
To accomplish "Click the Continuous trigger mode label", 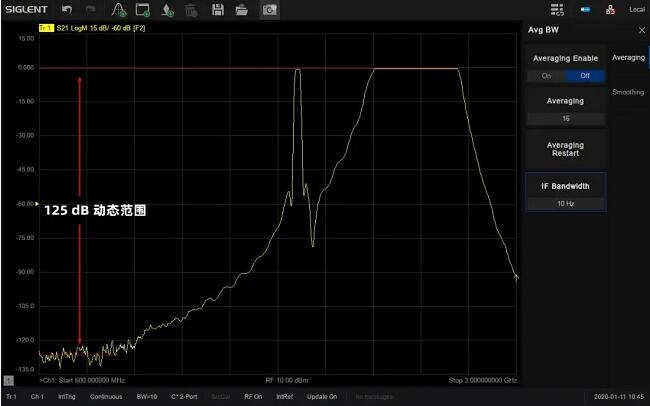I will [x=106, y=397].
